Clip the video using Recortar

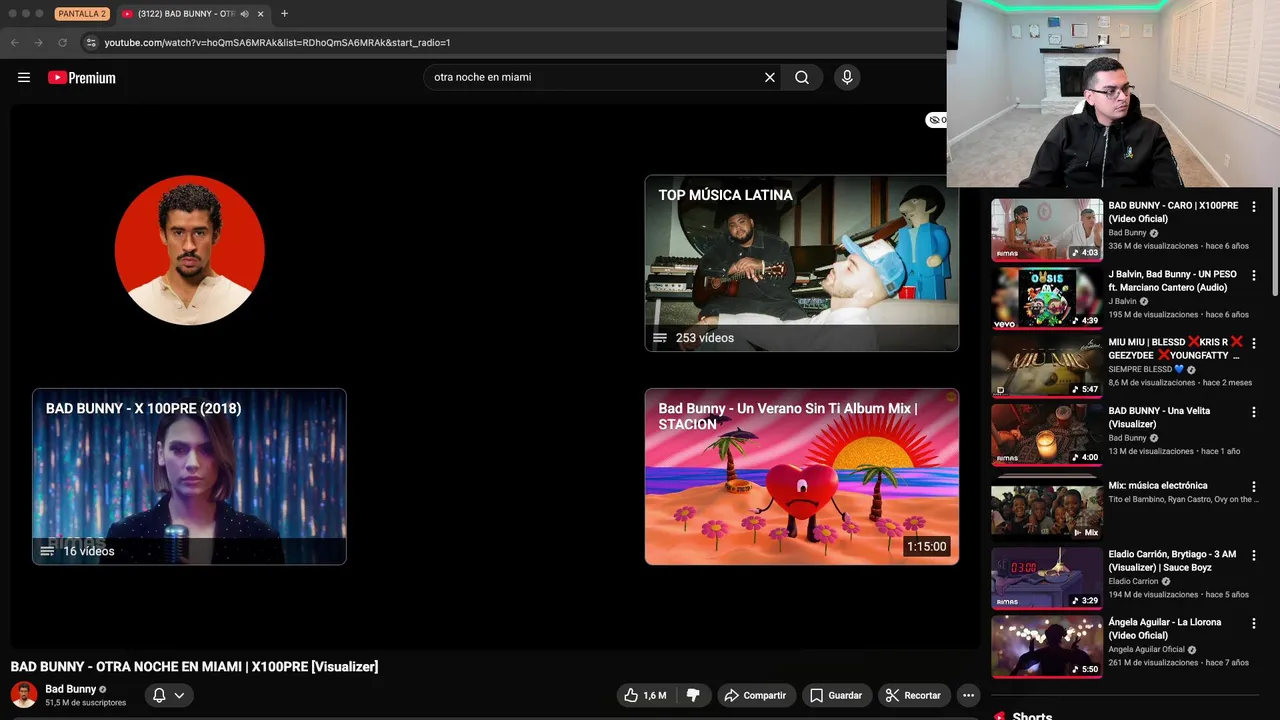[913, 695]
